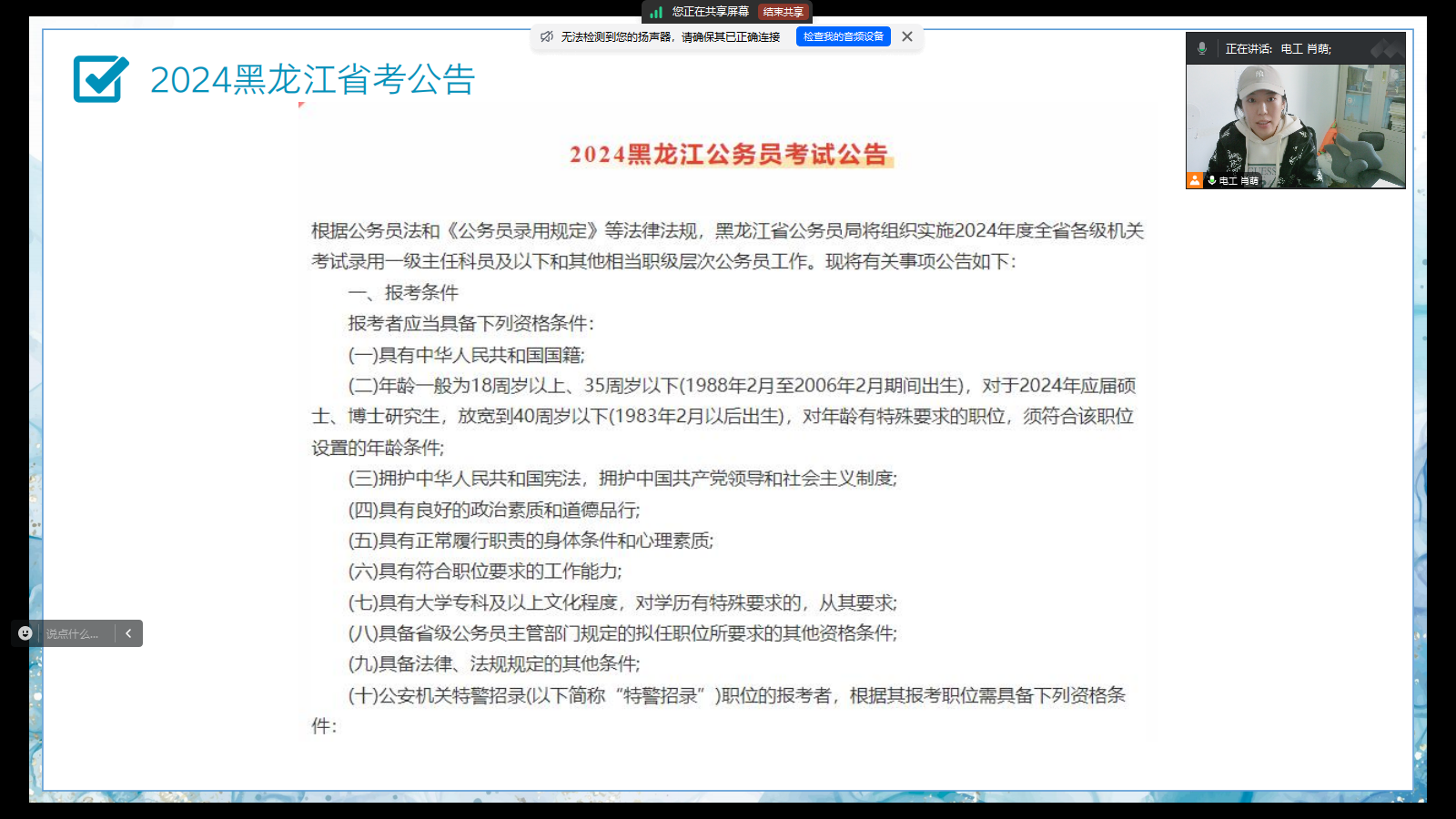Click the mic icon beside the name 电工 肖萌
Viewport: 1456px width, 819px height.
tap(1212, 180)
